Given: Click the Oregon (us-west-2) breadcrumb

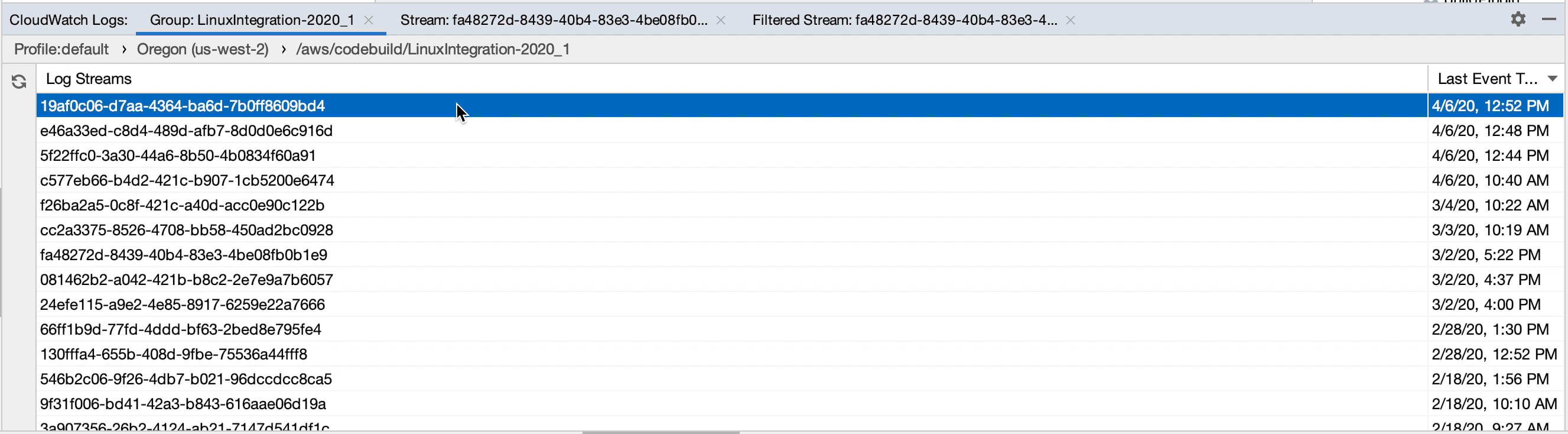Looking at the screenshot, I should tap(202, 50).
